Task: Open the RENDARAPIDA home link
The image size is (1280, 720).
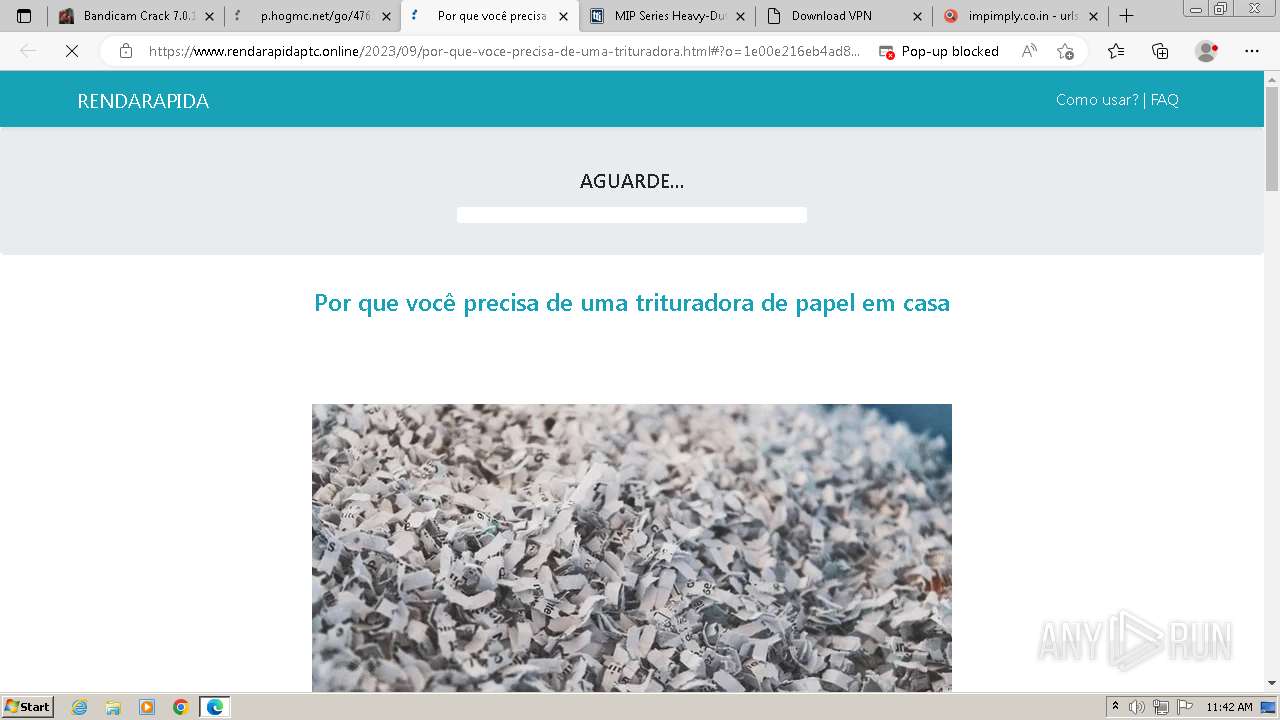Action: pyautogui.click(x=143, y=101)
